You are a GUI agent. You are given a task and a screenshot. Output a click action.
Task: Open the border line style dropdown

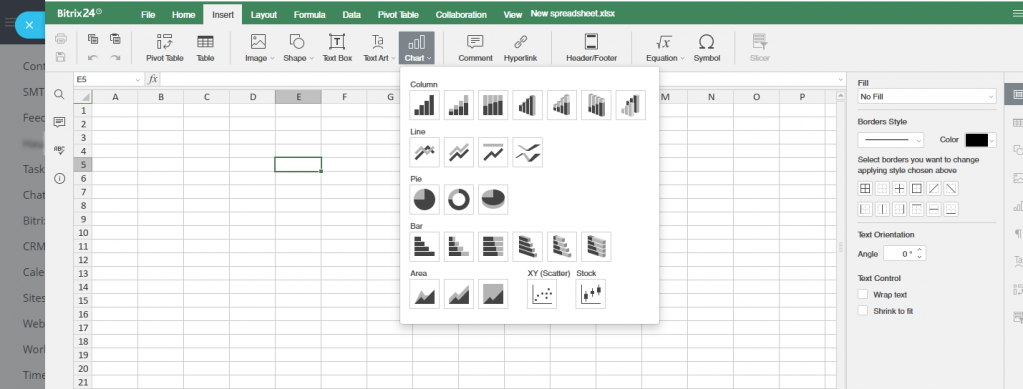tap(891, 140)
